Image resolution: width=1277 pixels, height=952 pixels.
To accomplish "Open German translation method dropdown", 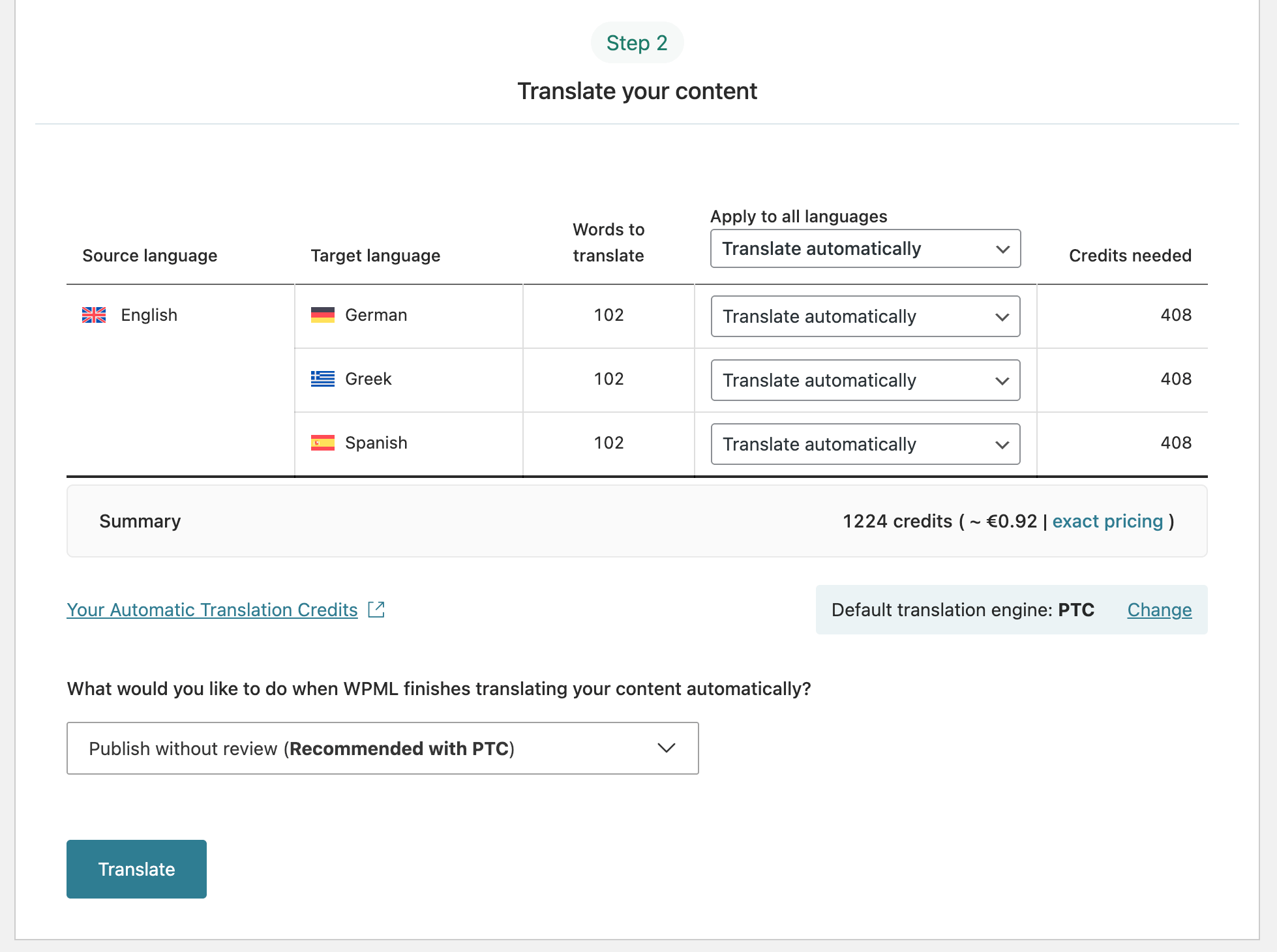I will click(x=865, y=316).
